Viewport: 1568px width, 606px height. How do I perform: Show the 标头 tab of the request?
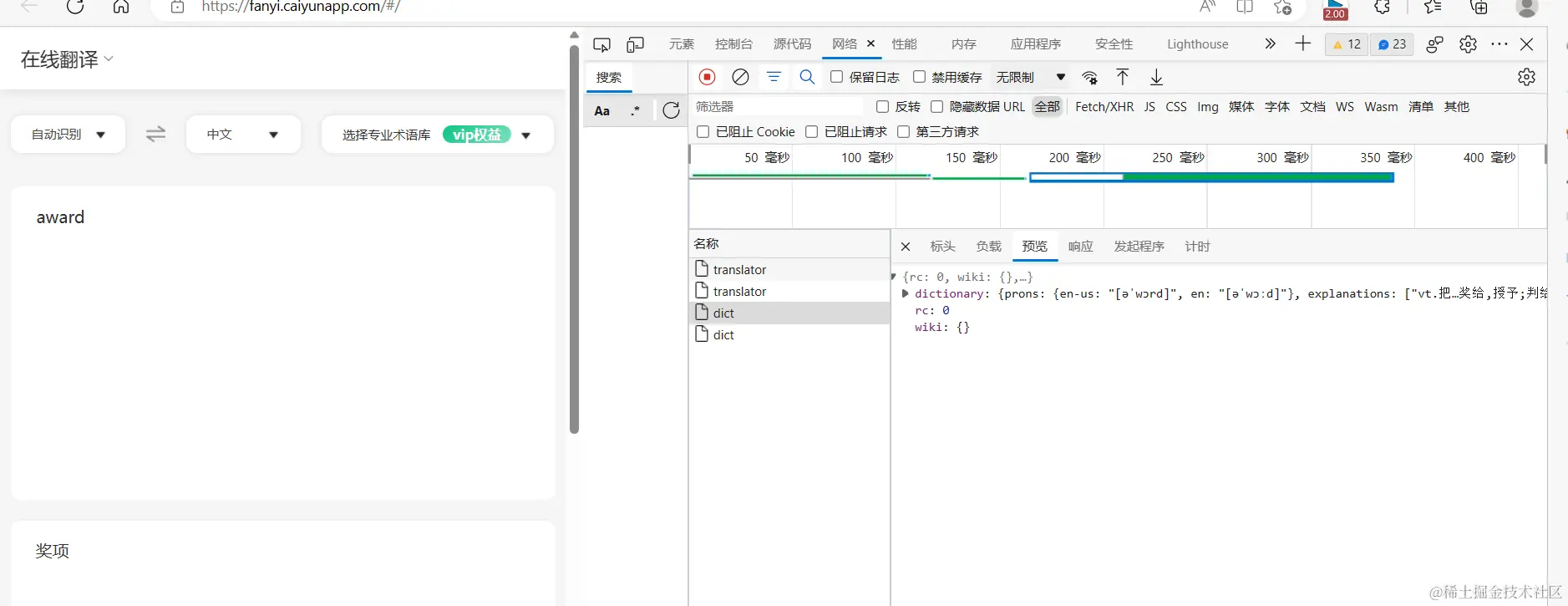[942, 247]
